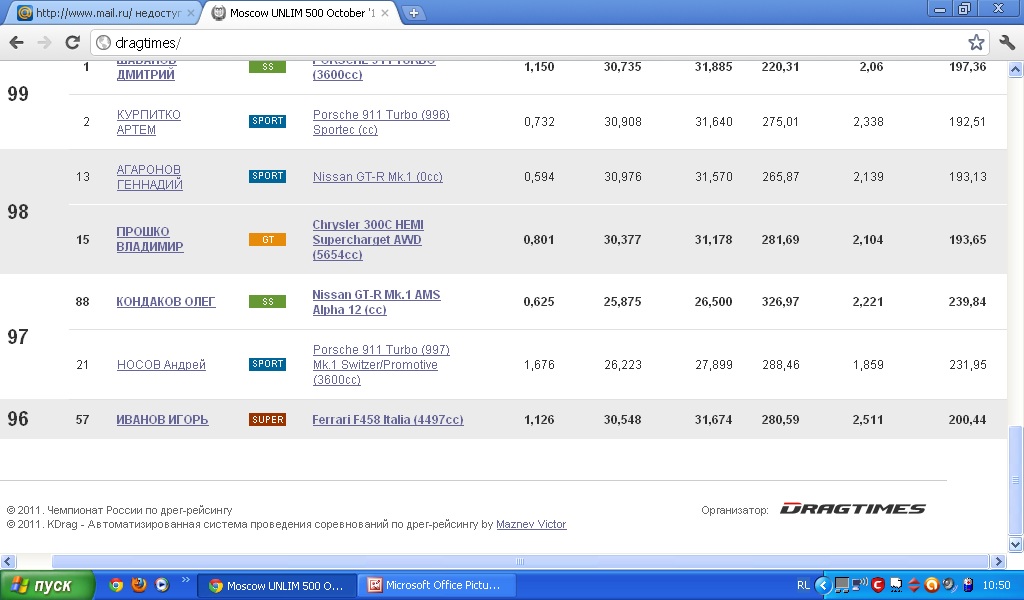
Task: Open racer link КУРПИТКО АРТЕМ
Action: [x=148, y=122]
